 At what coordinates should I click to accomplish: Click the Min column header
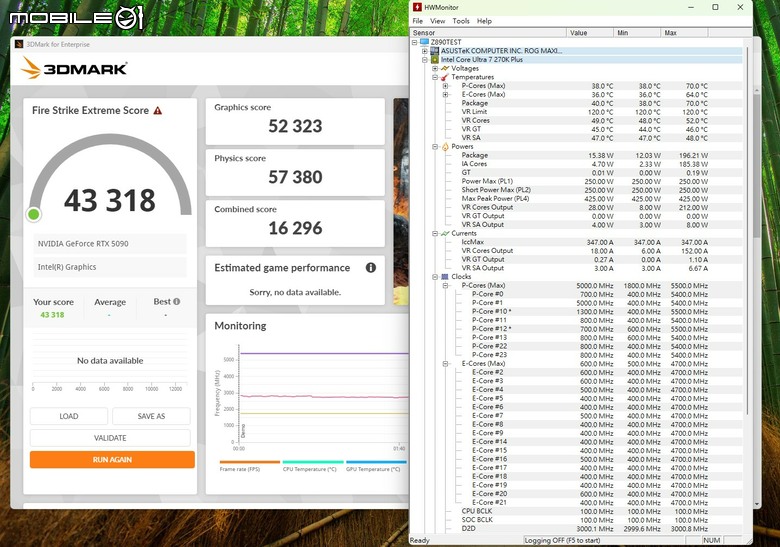tap(637, 33)
